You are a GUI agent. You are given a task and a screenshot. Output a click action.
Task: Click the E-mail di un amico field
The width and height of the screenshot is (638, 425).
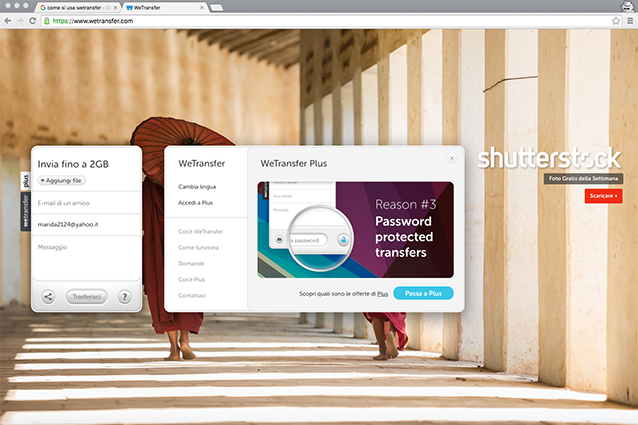click(x=87, y=203)
